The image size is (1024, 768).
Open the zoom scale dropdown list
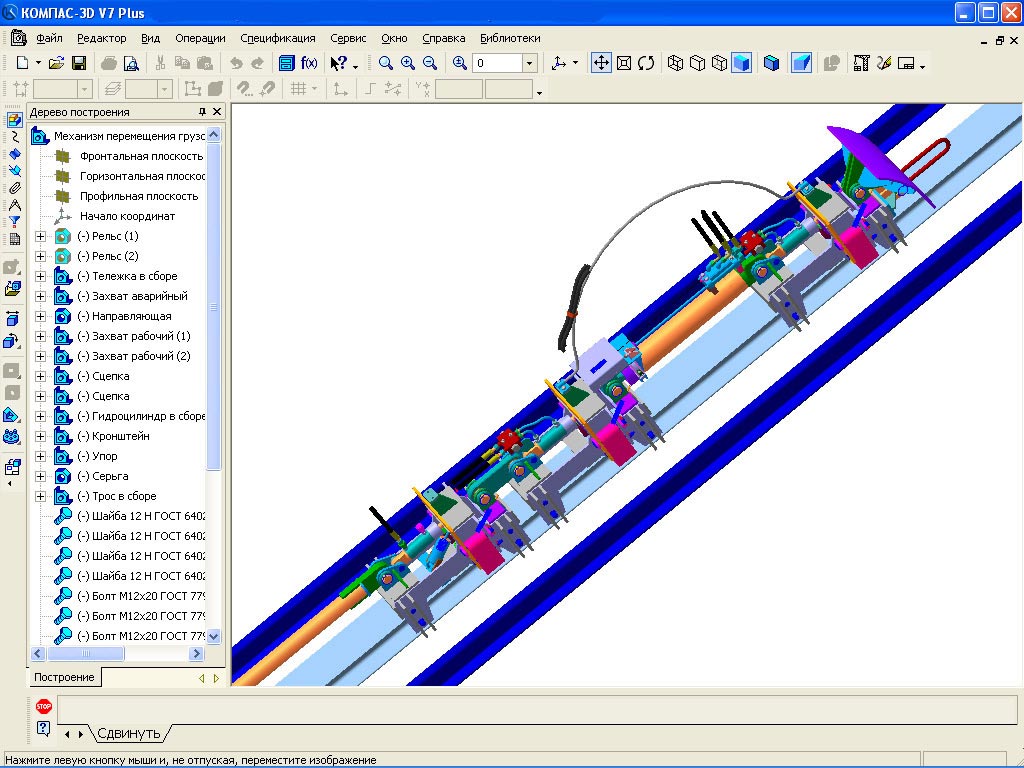(x=530, y=63)
